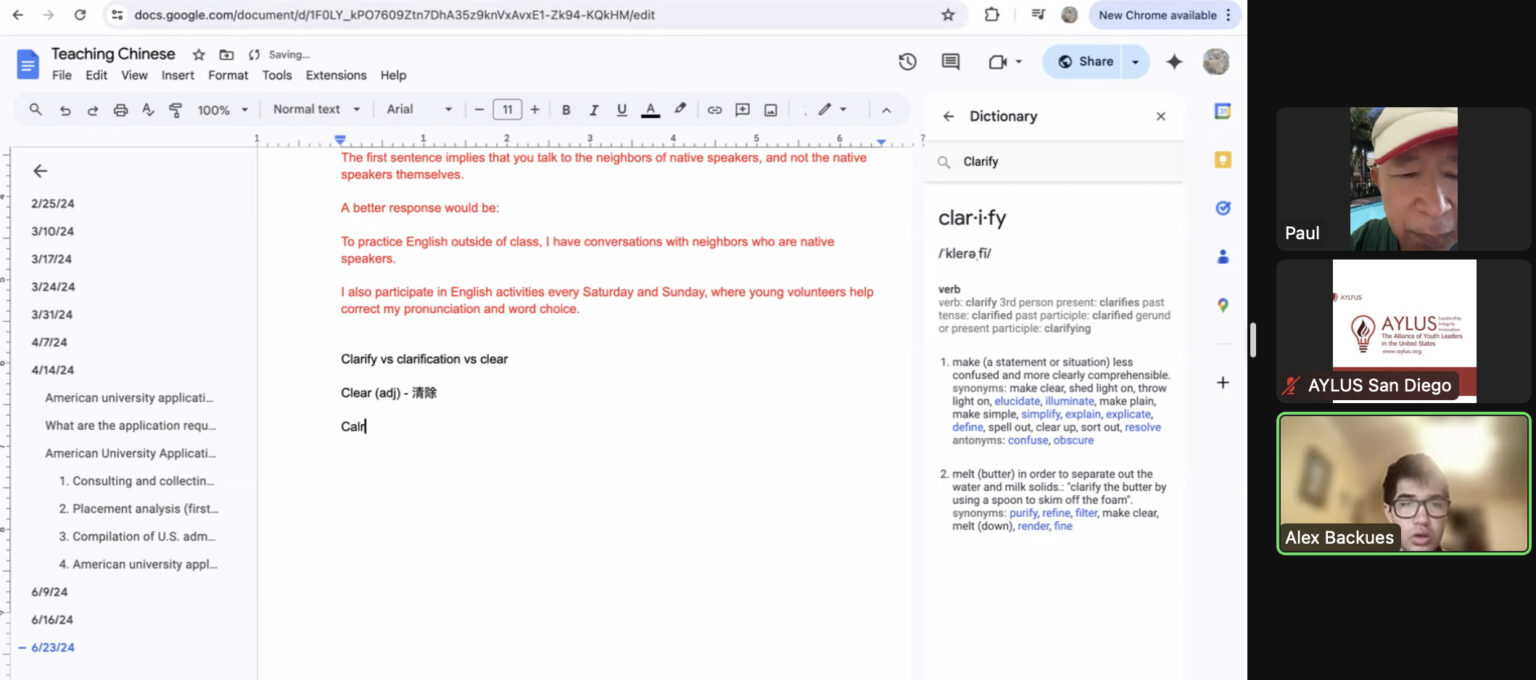Viewport: 1536px width, 680px height.
Task: Toggle underline formatting
Action: (622, 110)
